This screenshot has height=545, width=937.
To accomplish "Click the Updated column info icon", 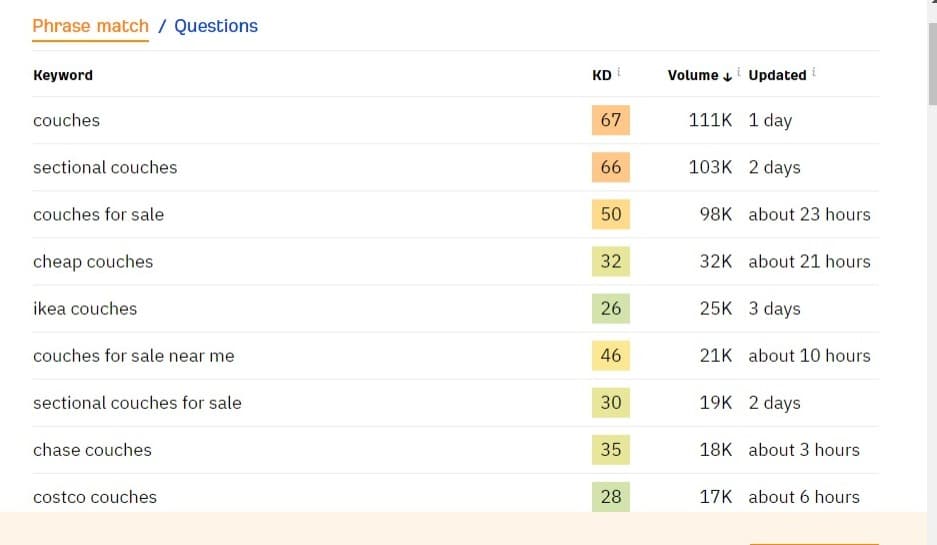I will 814,72.
